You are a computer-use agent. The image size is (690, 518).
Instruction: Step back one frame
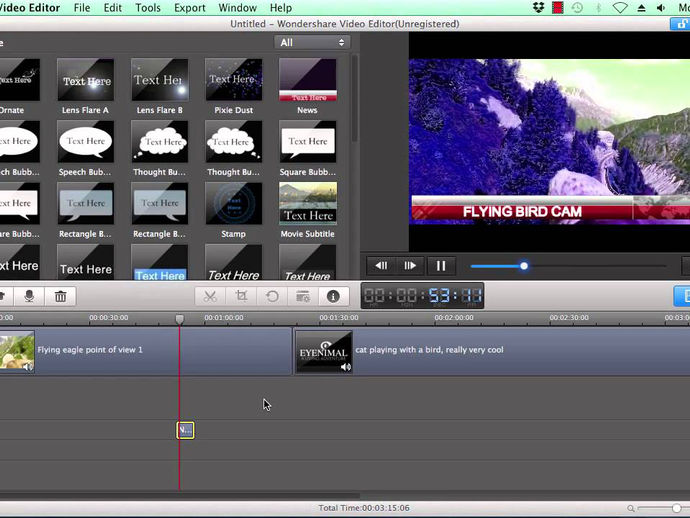click(381, 266)
